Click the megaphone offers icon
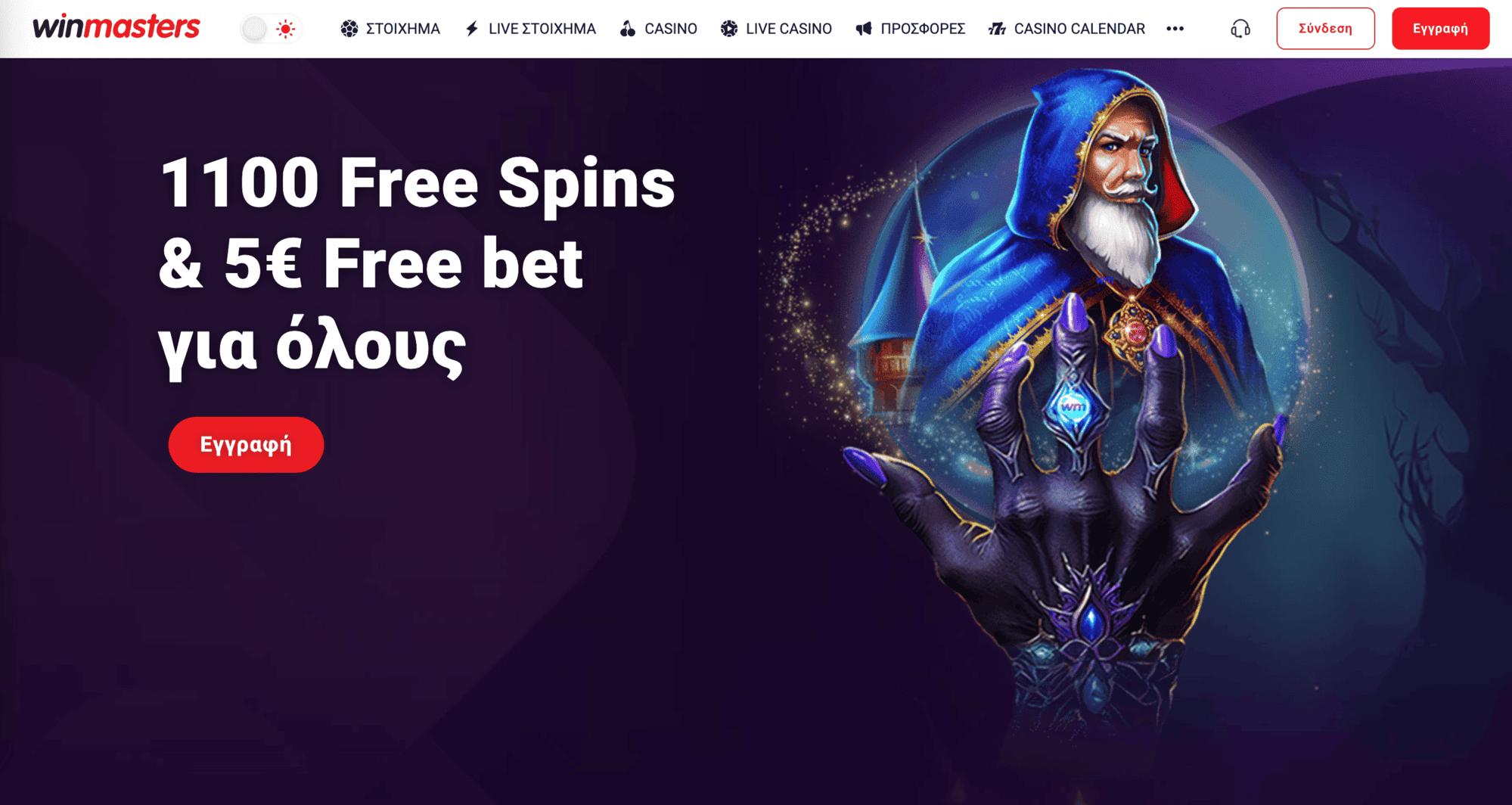1512x805 pixels. coord(864,29)
